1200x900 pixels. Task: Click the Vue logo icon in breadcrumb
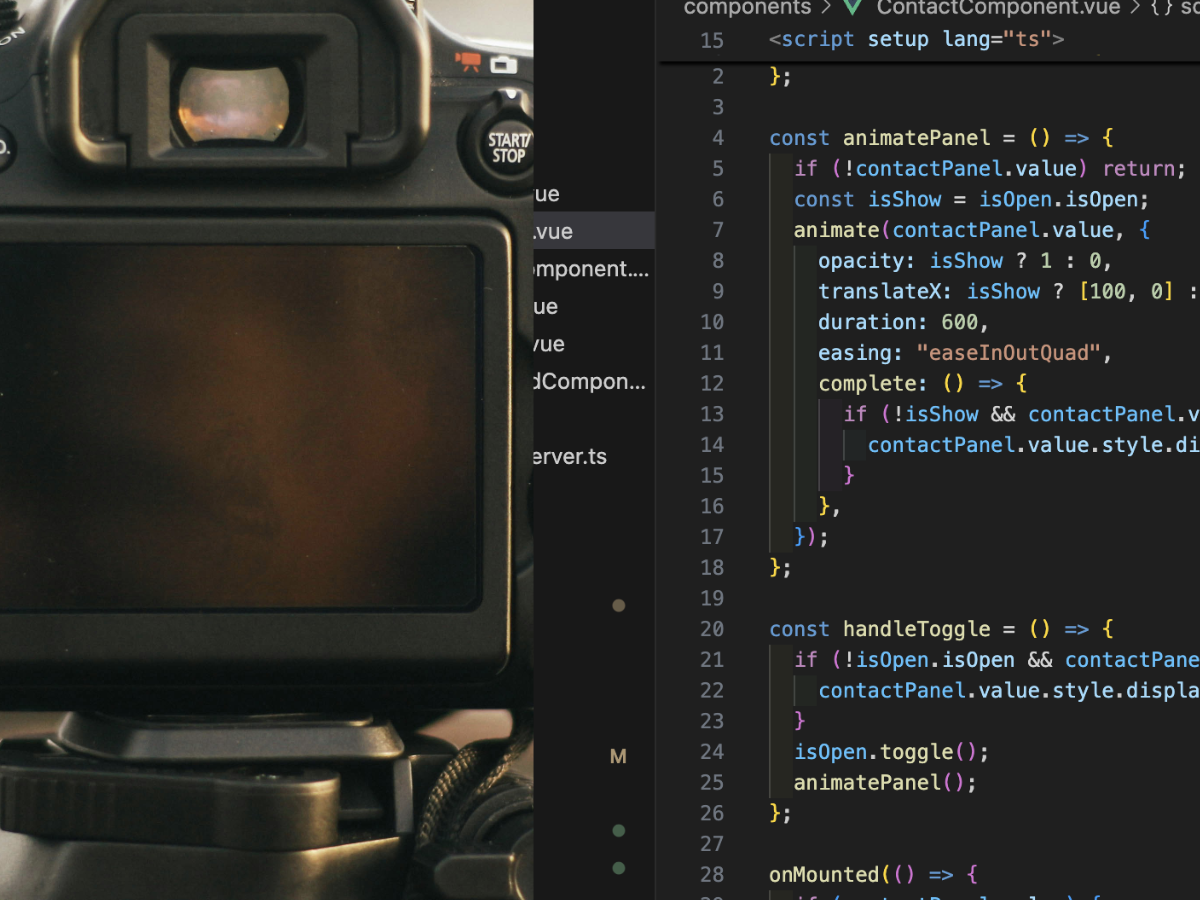pos(852,8)
